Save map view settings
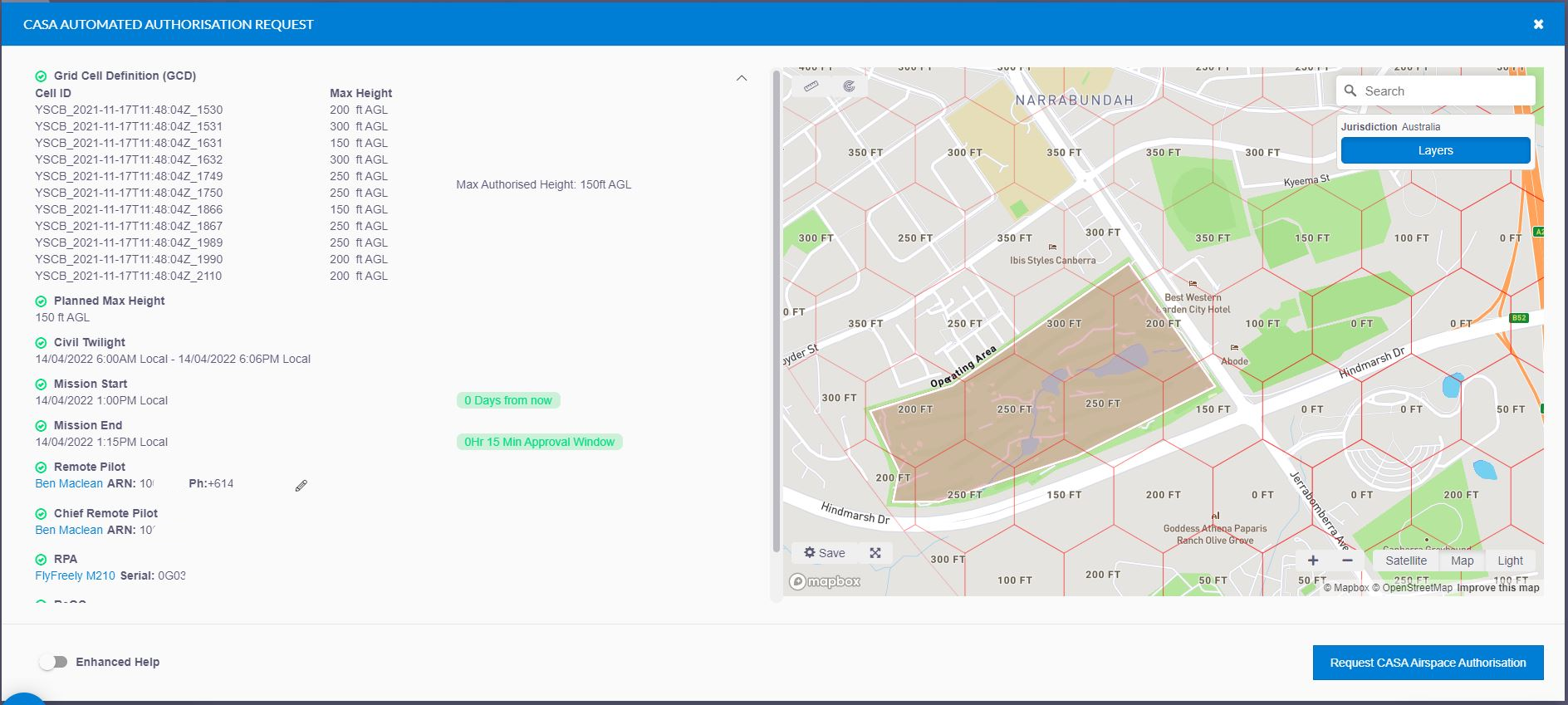Viewport: 1568px width, 705px height. coord(824,553)
